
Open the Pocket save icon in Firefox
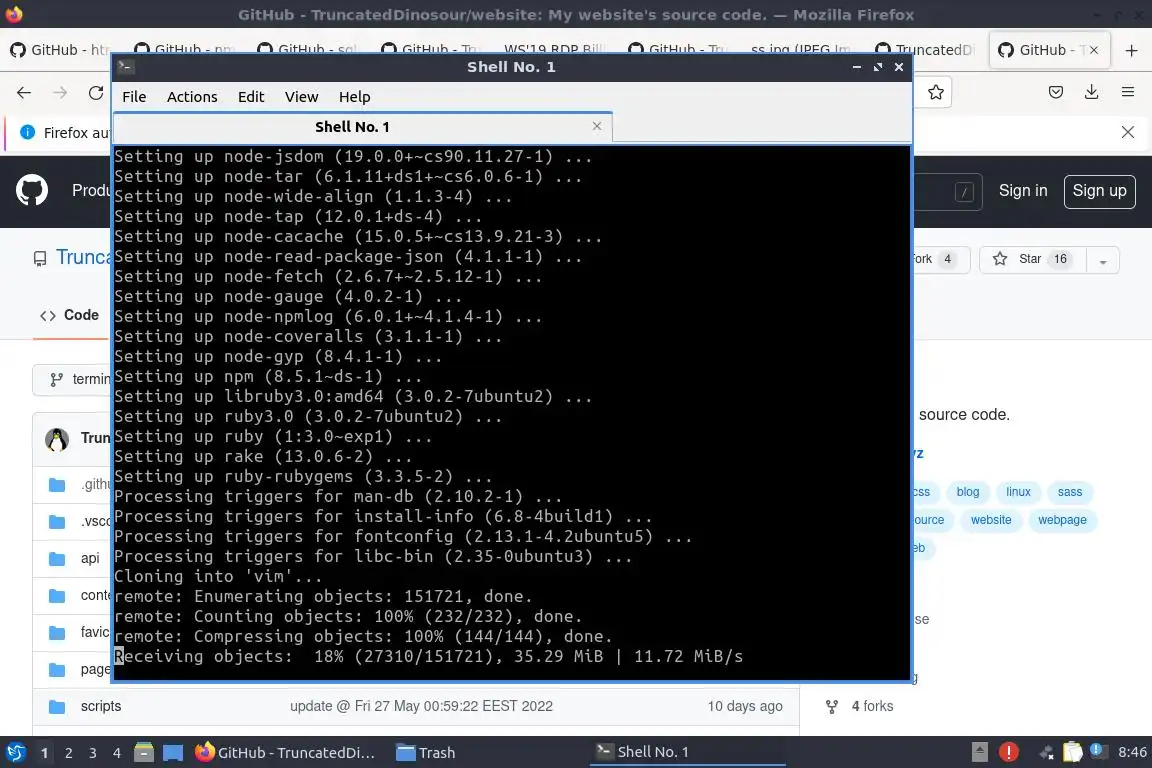tap(1056, 92)
